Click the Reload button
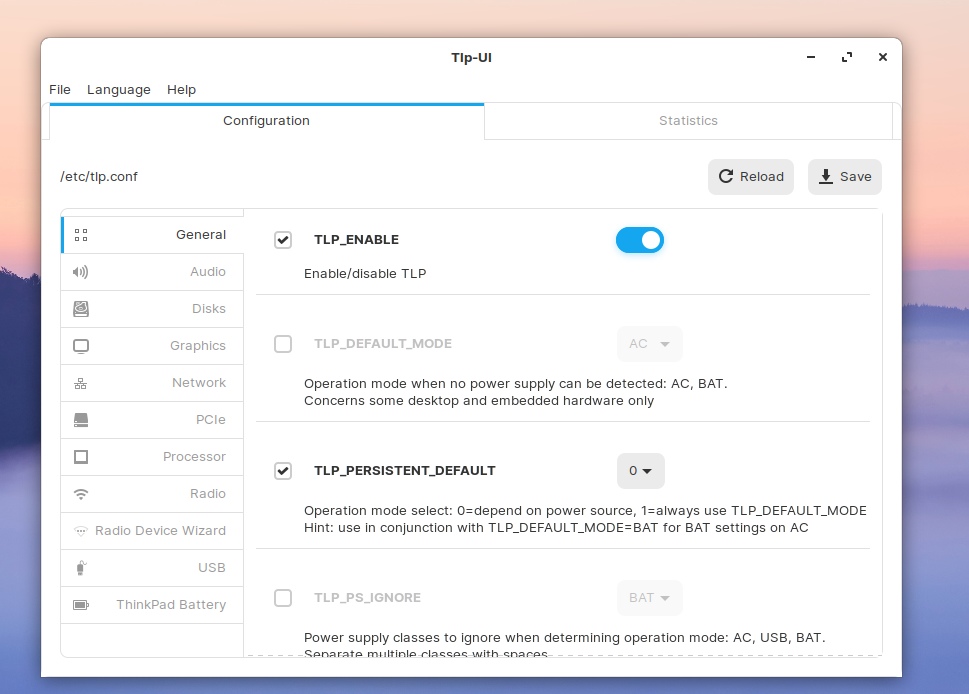 pyautogui.click(x=751, y=177)
